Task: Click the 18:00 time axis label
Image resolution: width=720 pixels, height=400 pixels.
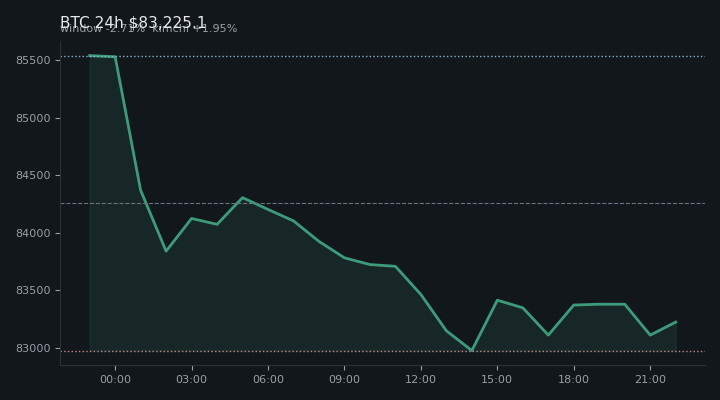Action: pos(574,379)
